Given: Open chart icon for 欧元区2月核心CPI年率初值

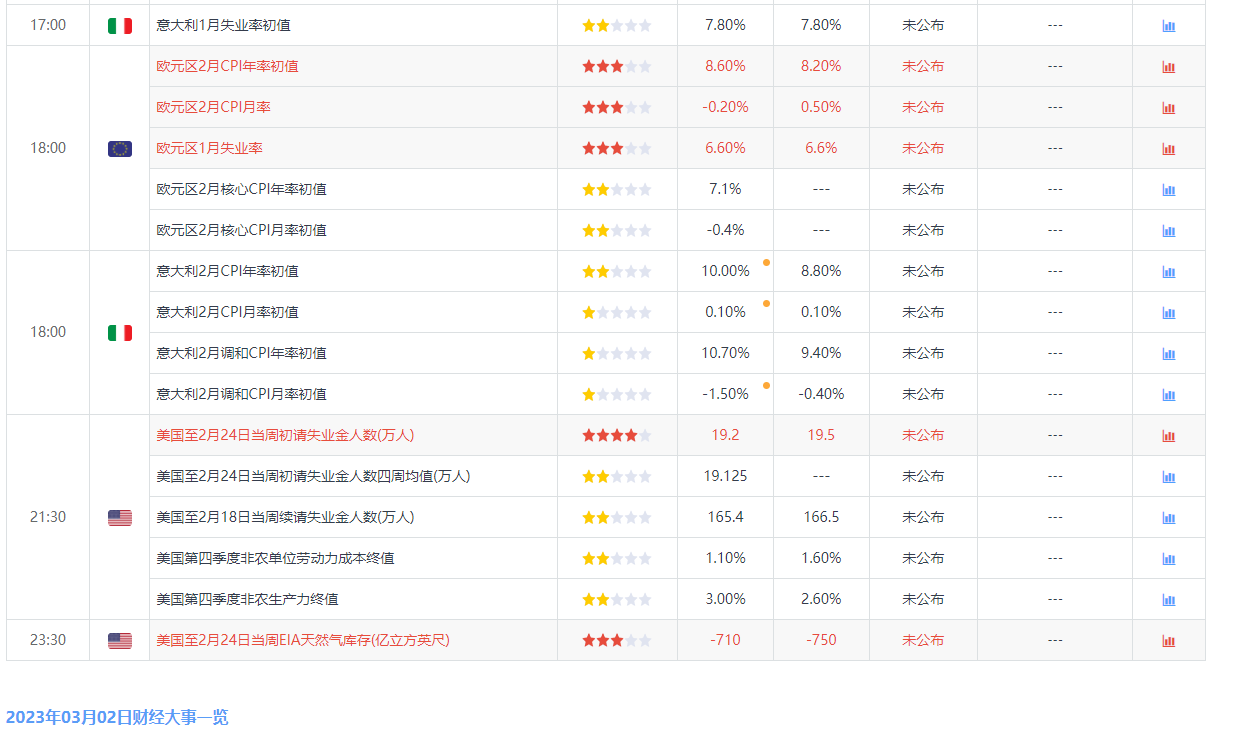Looking at the screenshot, I should pyautogui.click(x=1169, y=190).
